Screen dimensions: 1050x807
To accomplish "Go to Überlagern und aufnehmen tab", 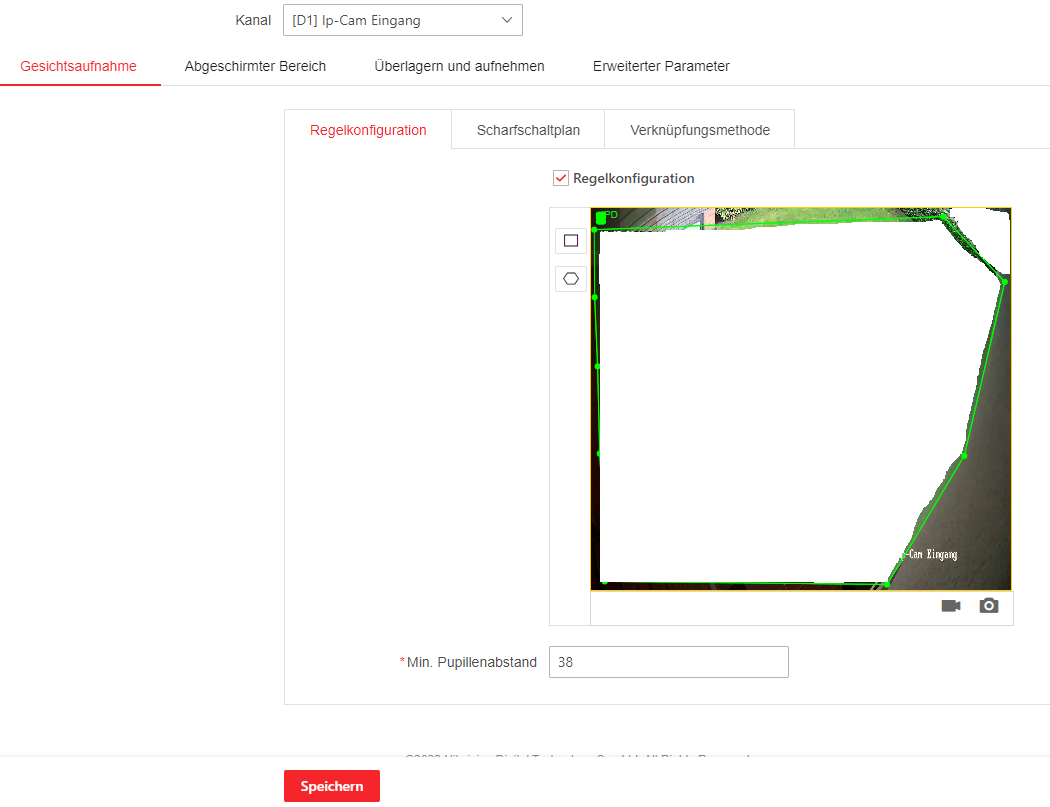I will tap(459, 66).
